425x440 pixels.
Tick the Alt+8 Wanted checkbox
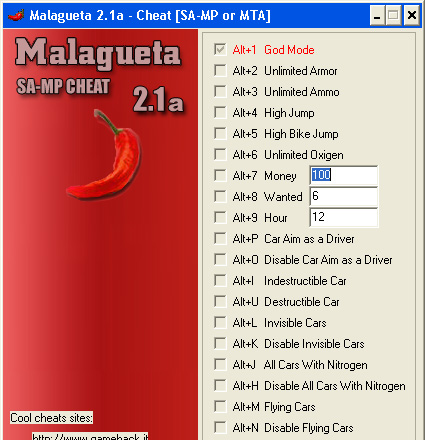pyautogui.click(x=220, y=197)
